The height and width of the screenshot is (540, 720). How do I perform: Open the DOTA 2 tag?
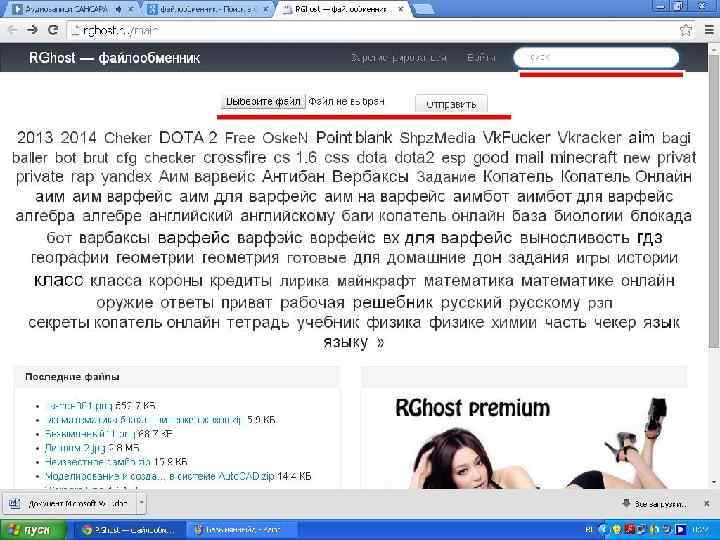[x=188, y=137]
